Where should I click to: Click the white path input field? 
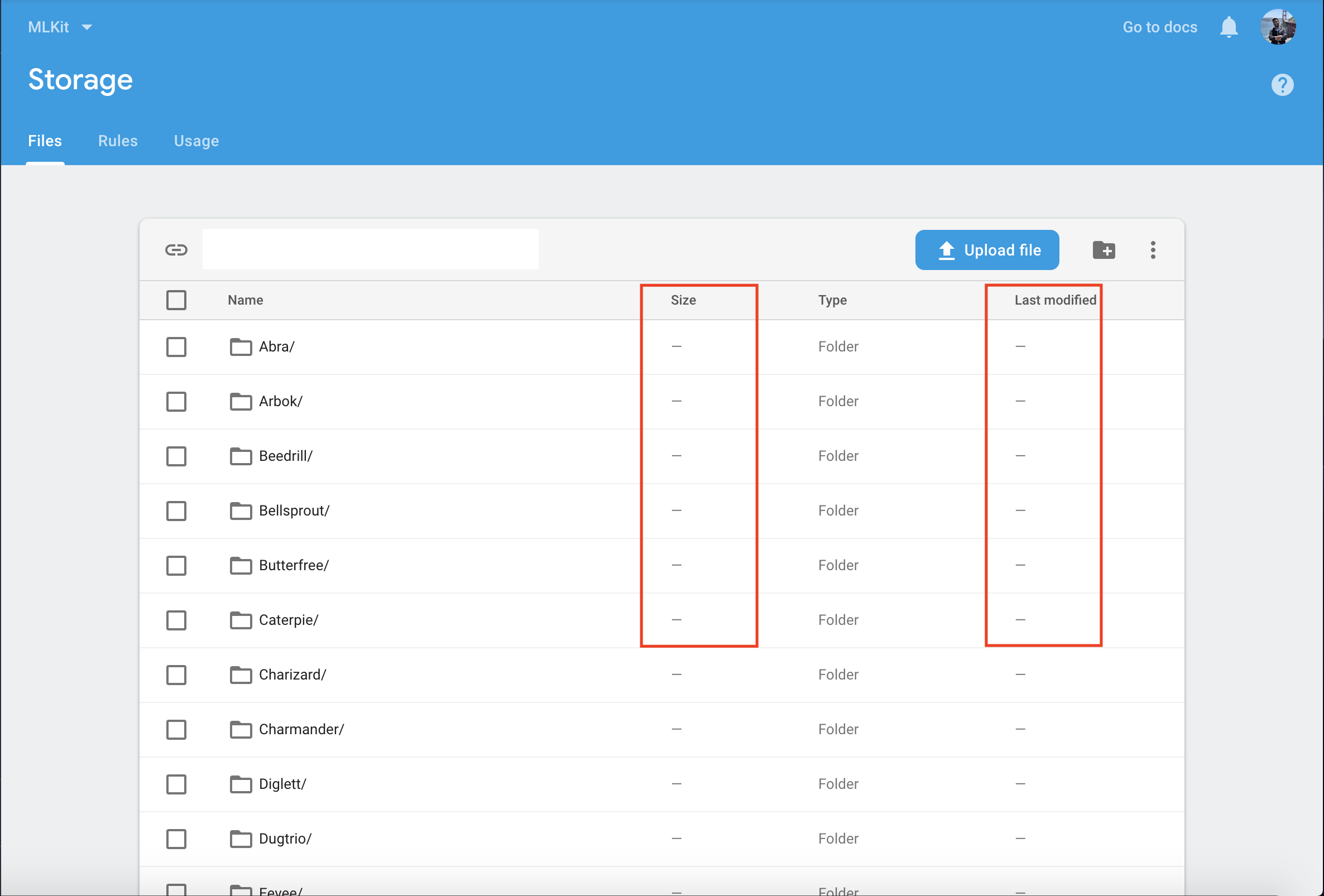[x=370, y=249]
